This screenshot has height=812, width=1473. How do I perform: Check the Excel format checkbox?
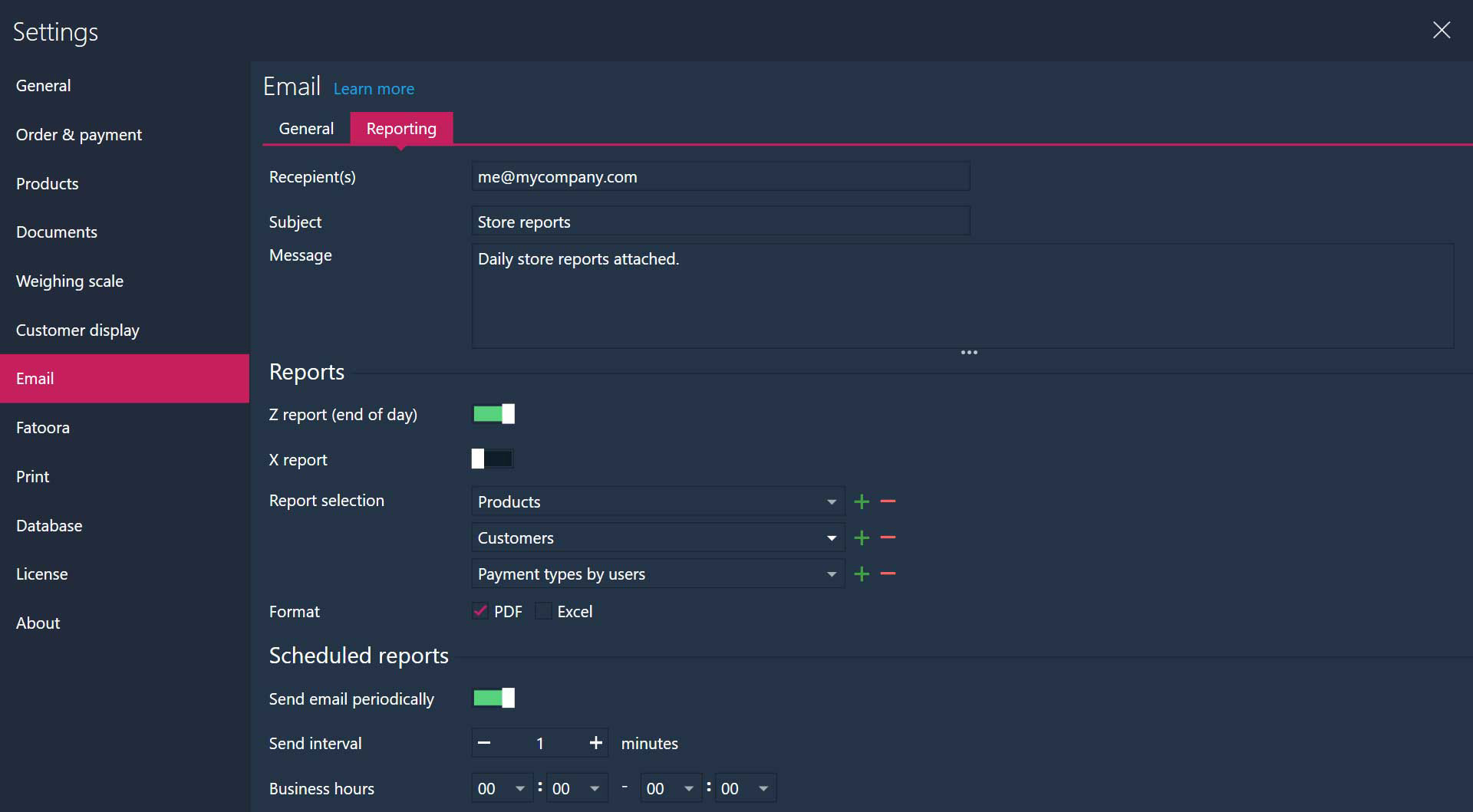coord(543,611)
